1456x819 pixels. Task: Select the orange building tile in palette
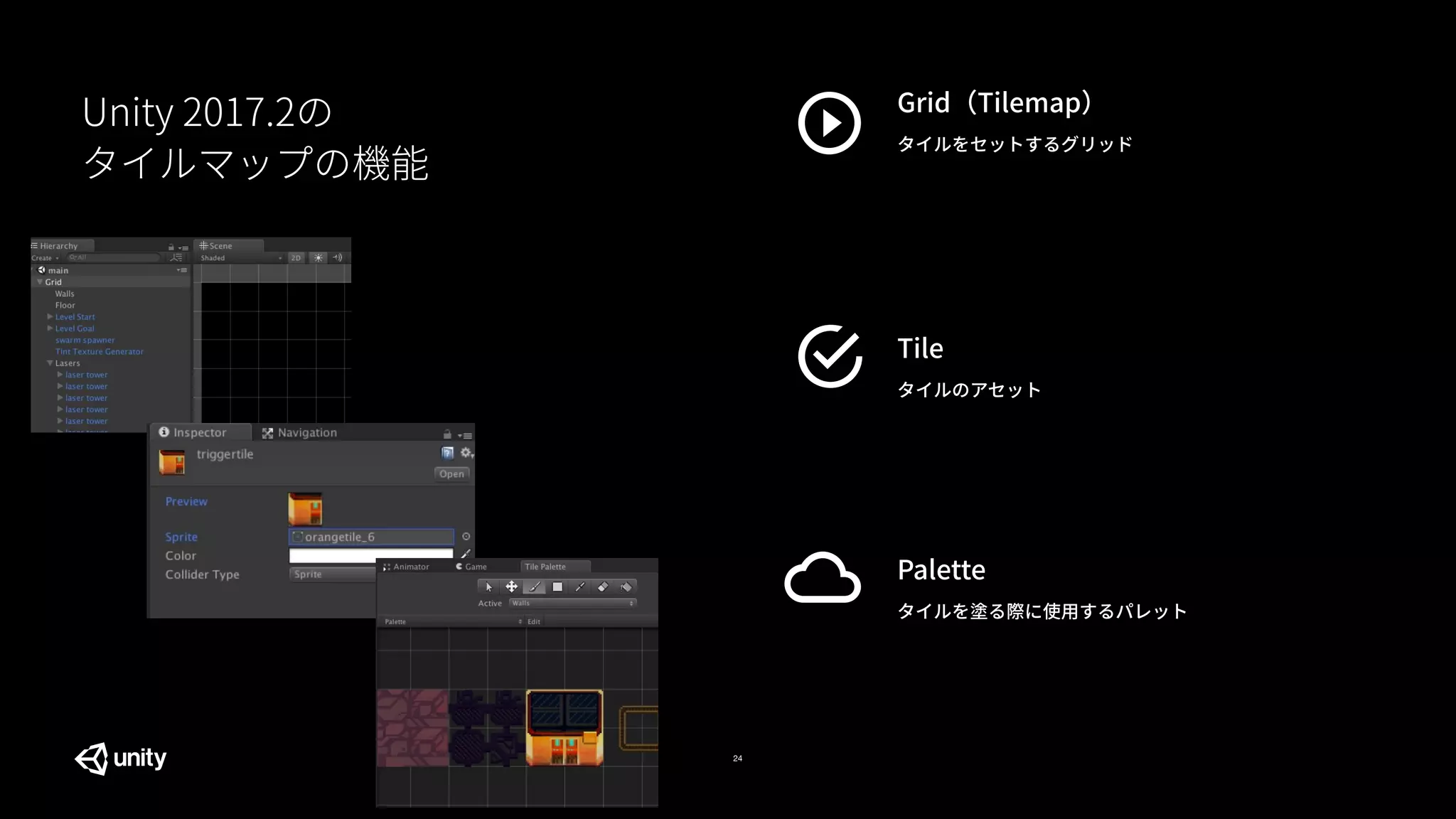click(564, 728)
